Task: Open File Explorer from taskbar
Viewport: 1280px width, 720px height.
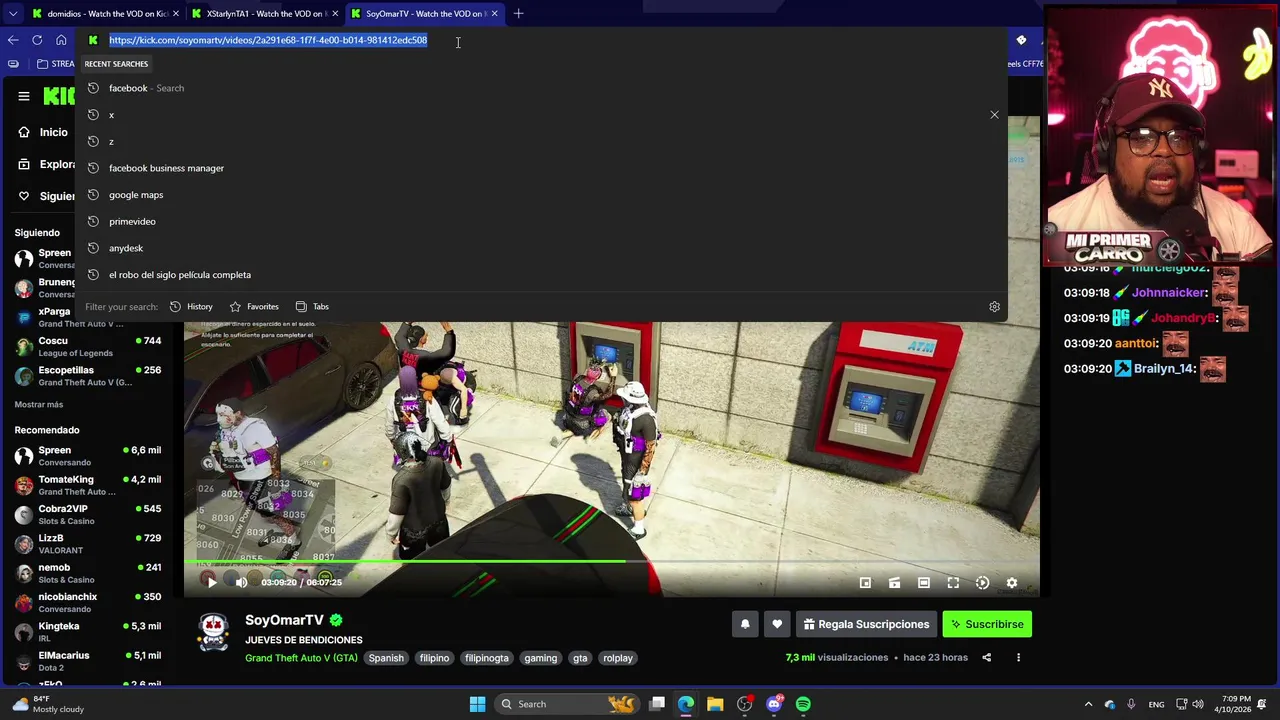Action: (x=715, y=704)
